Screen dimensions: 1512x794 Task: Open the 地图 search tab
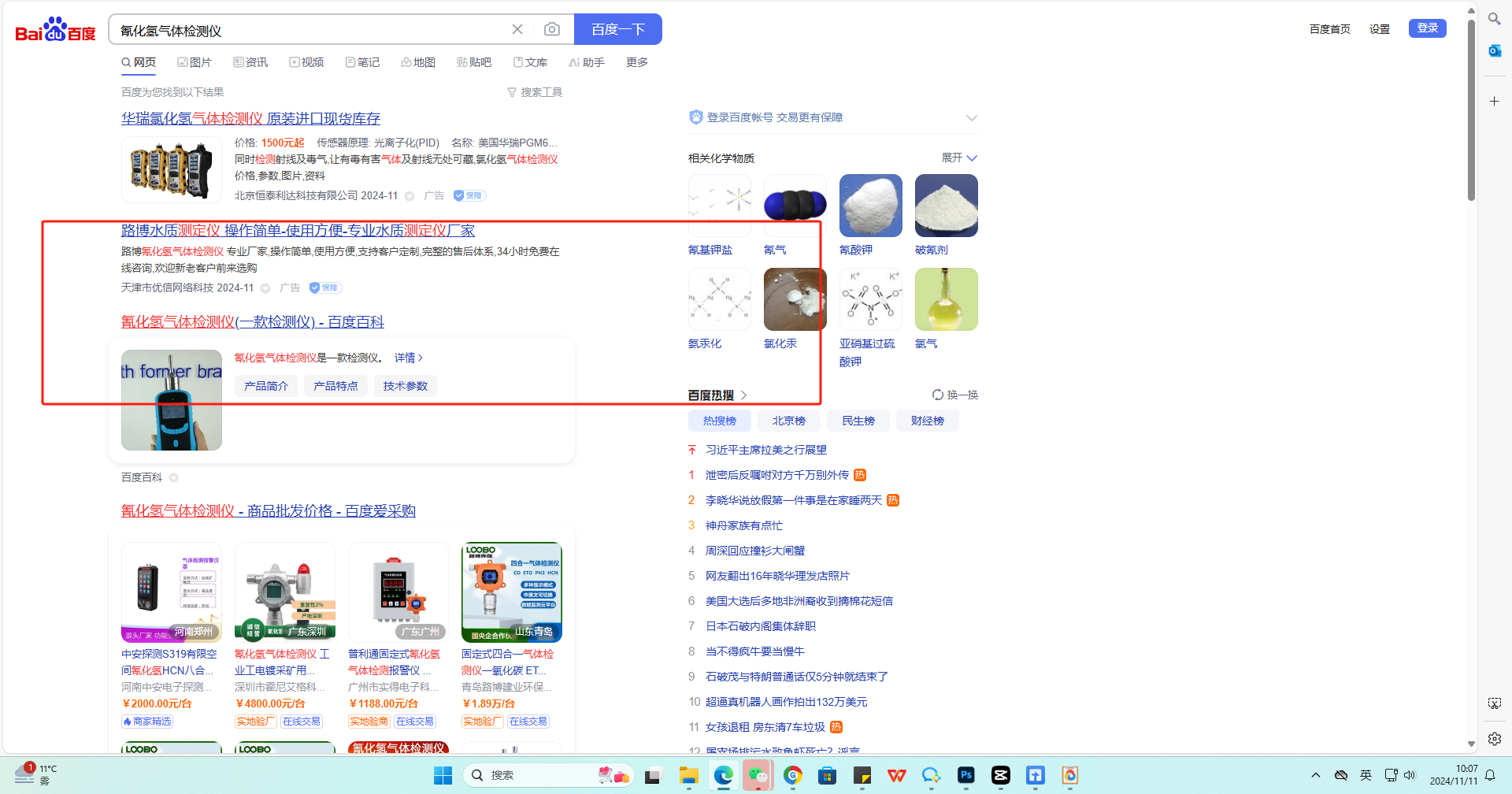point(418,62)
